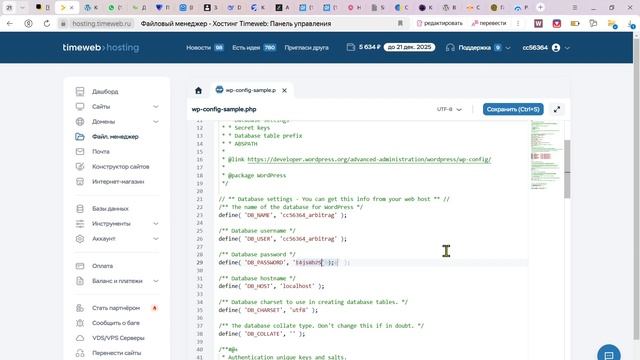Click the VDS/VPS Серверы cloud icon
This screenshot has height=360, width=640.
pyautogui.click(x=80, y=338)
